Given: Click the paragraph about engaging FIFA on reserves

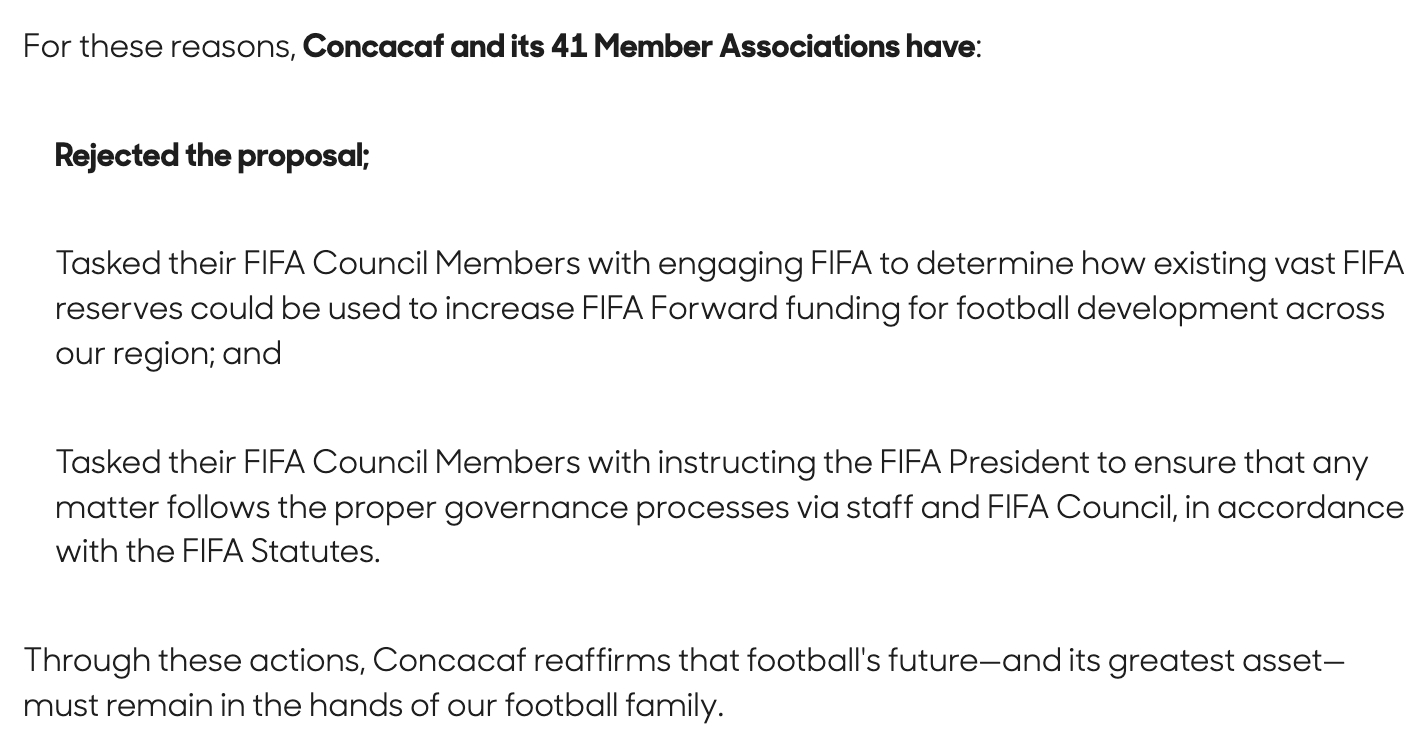Looking at the screenshot, I should click(x=730, y=308).
